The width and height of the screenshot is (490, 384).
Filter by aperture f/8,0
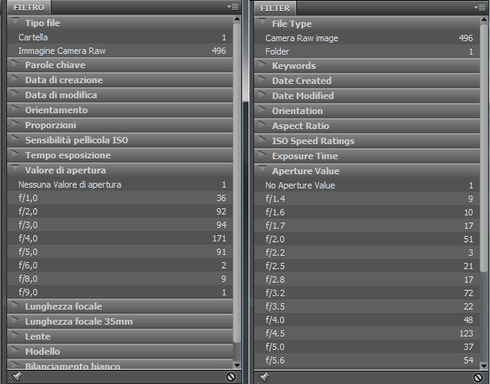pos(120,279)
